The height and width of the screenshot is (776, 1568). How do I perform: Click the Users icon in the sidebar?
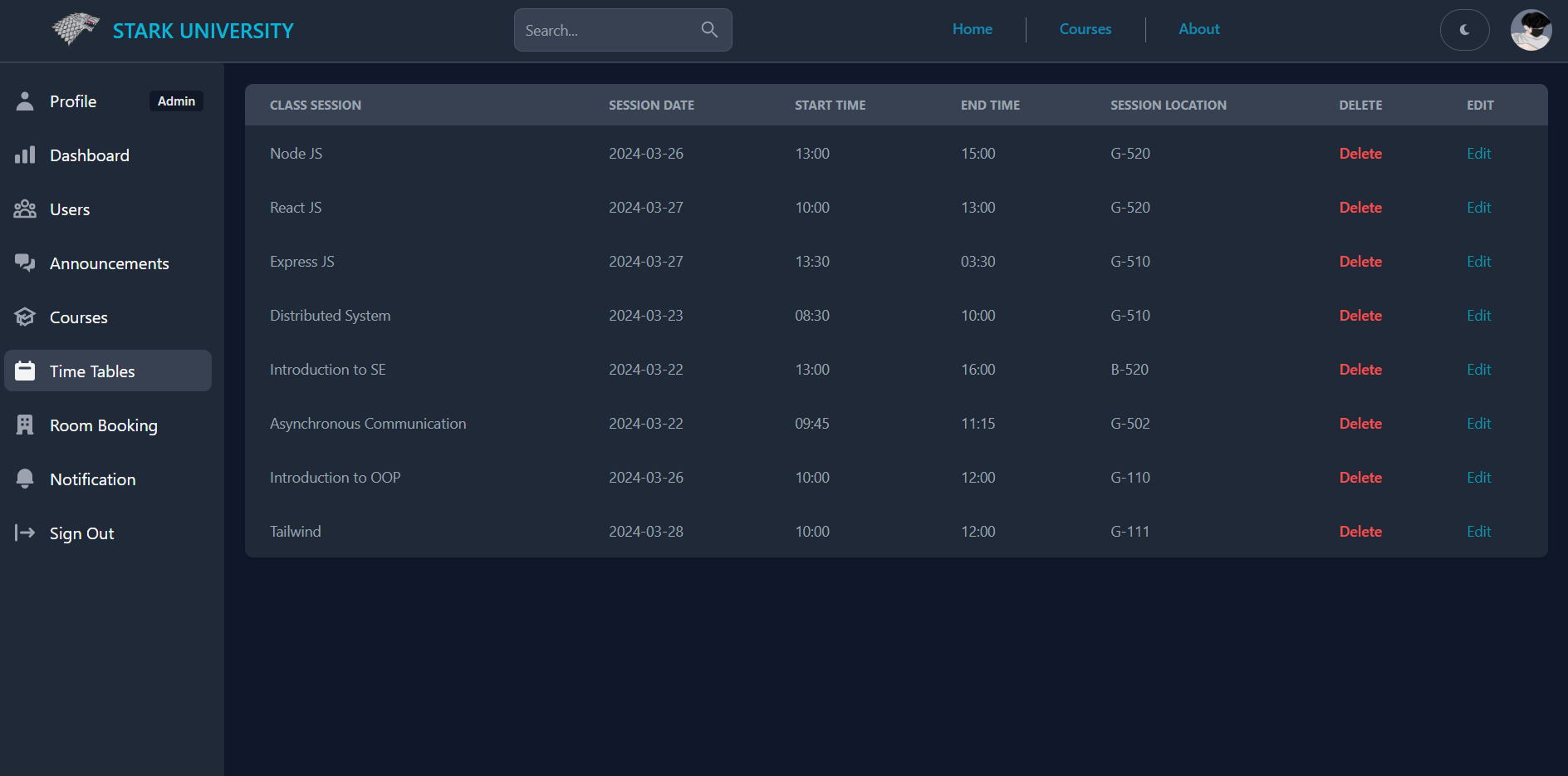[x=26, y=209]
